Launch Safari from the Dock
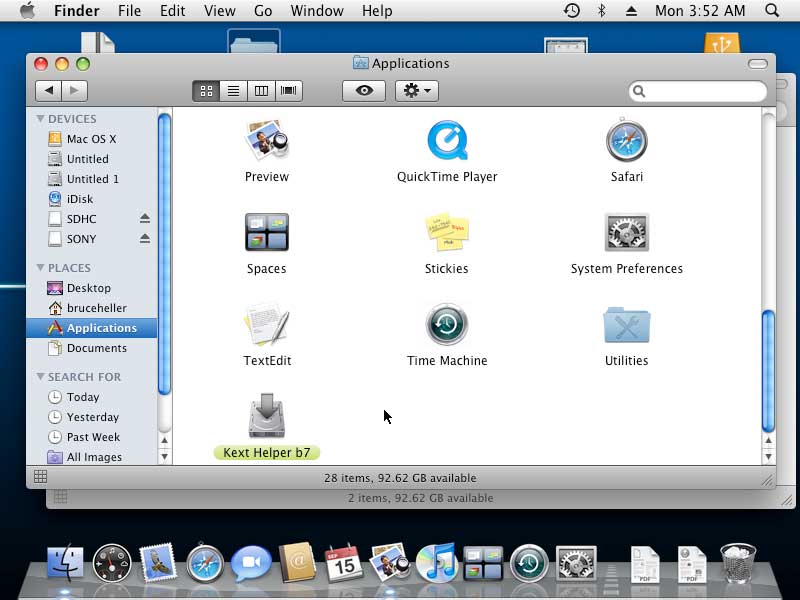The height and width of the screenshot is (600, 800). (x=205, y=563)
